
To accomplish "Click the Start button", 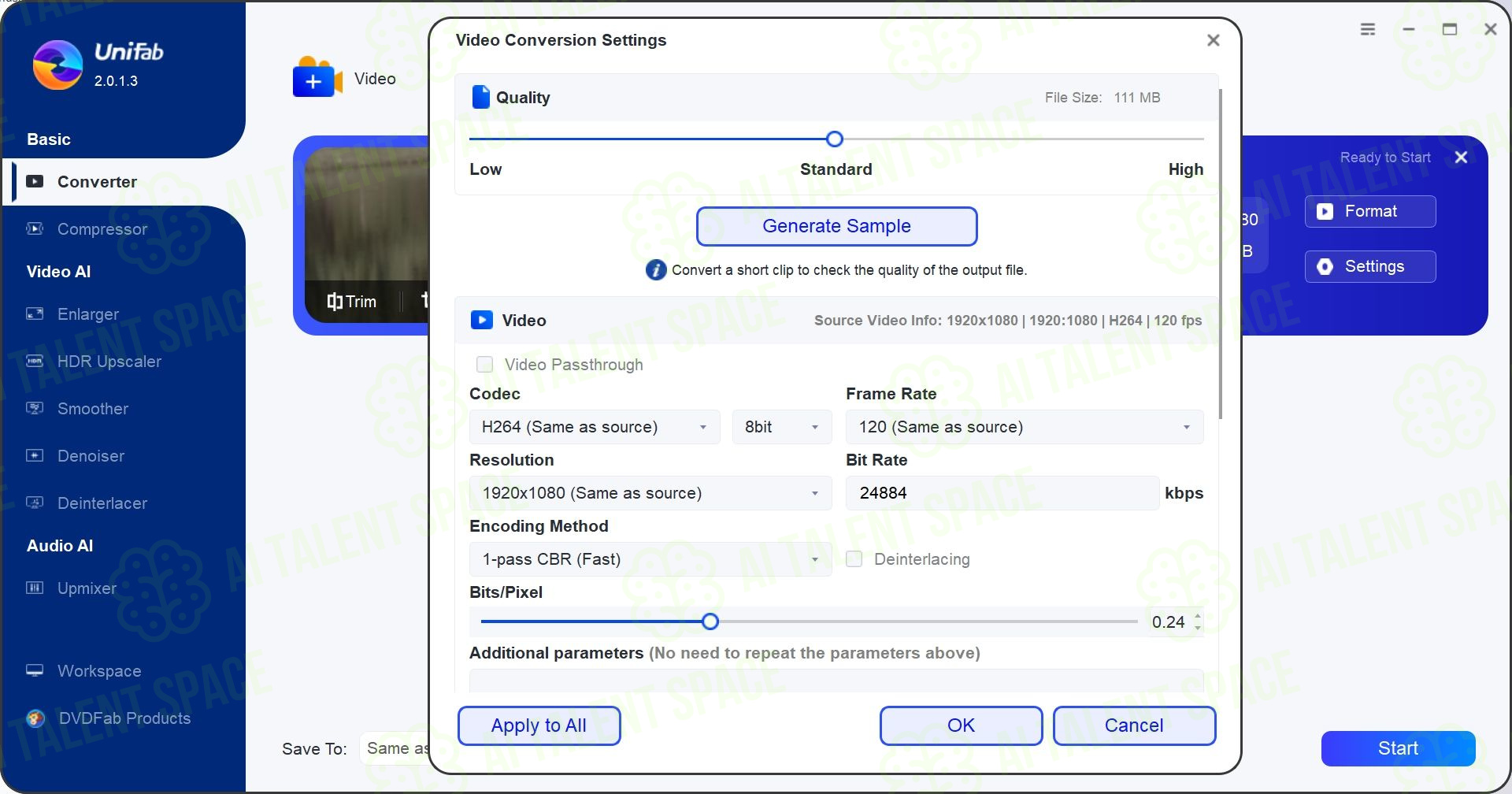I will coord(1398,748).
